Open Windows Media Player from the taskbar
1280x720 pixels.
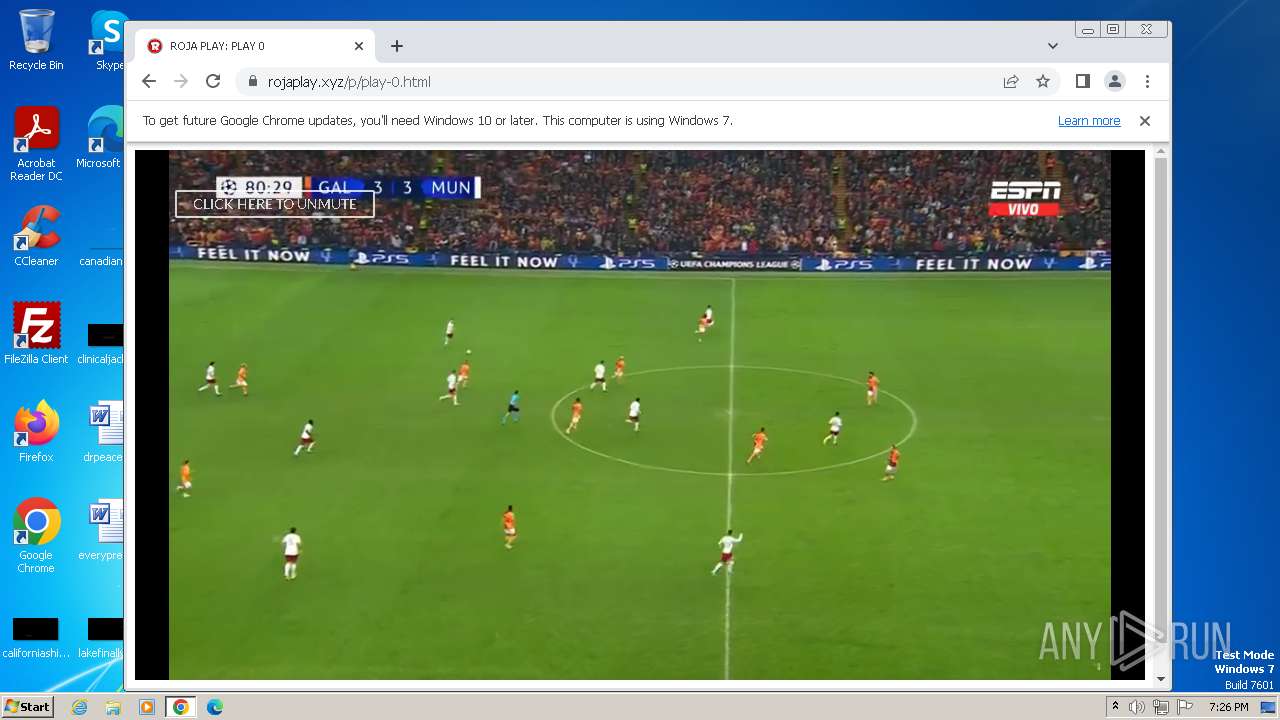click(147, 707)
